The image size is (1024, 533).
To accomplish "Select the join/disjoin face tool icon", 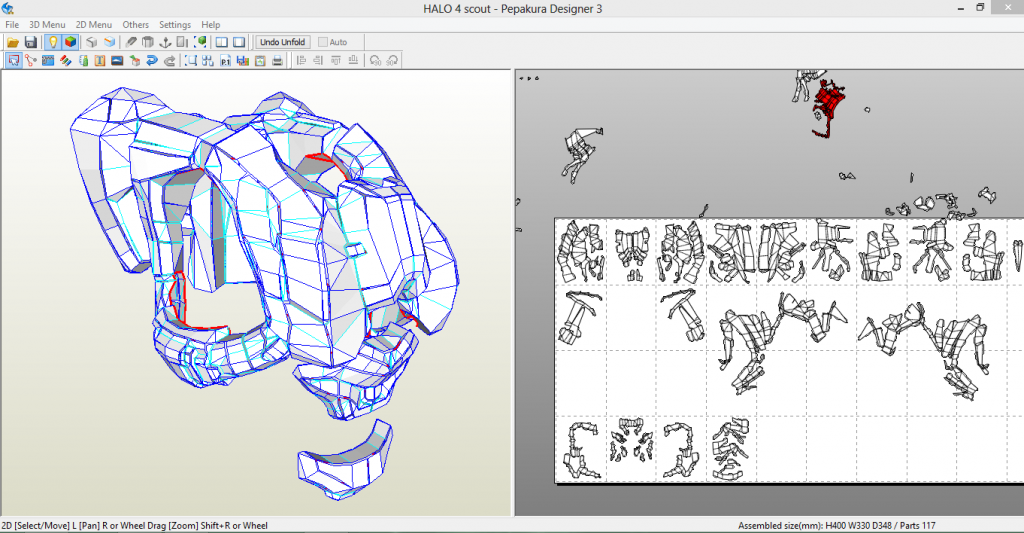I will pyautogui.click(x=31, y=60).
